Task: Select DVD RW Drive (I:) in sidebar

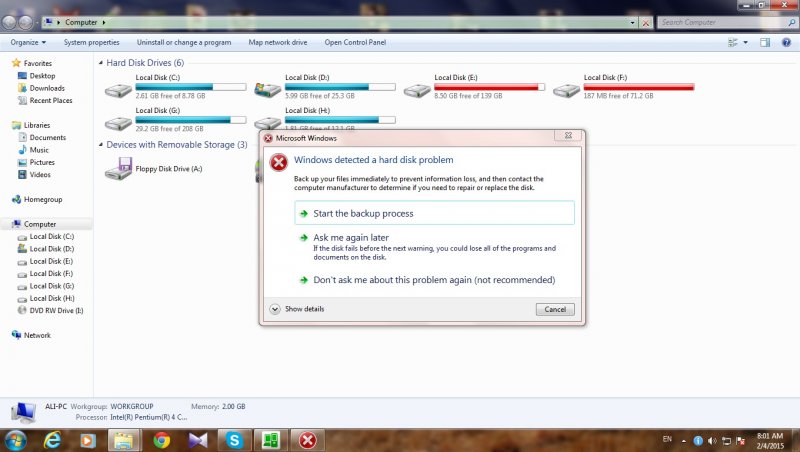Action: coord(51,311)
